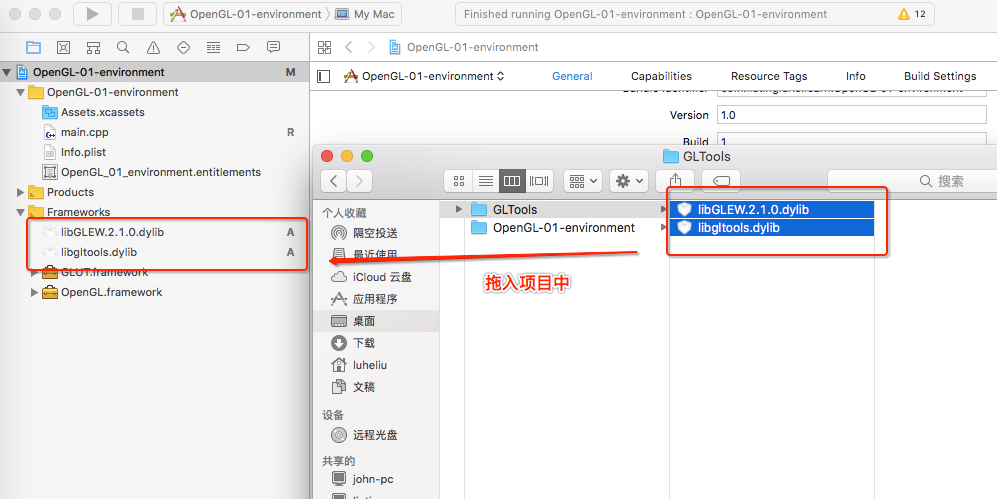
Task: Show the report navigator icon
Action: pyautogui.click(x=273, y=47)
